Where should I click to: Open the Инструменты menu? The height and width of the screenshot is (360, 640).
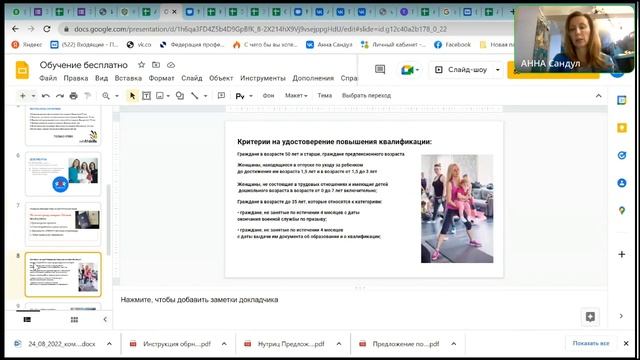pos(263,78)
